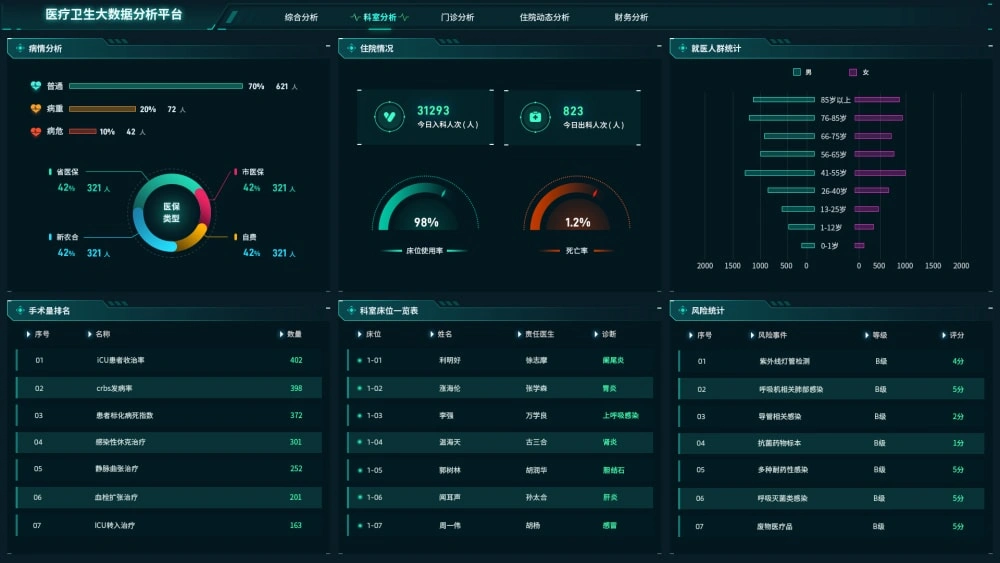Screen dimensions: 1000x563
Task: Toggle the 女 legend in age chart
Action: pos(853,72)
